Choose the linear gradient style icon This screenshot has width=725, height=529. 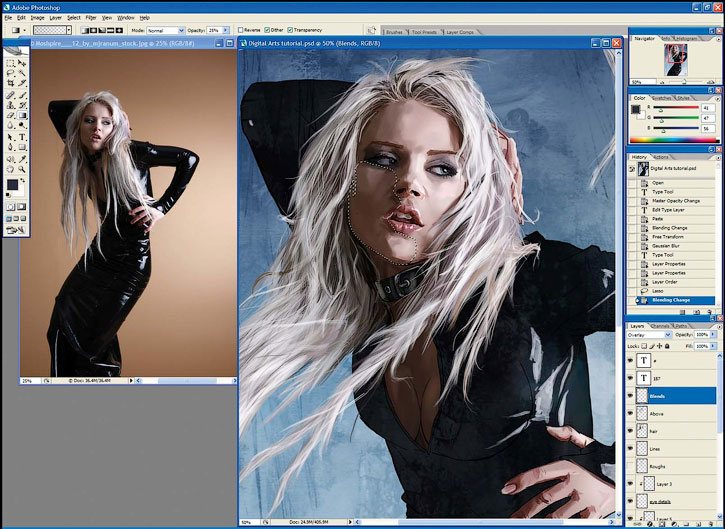85,31
